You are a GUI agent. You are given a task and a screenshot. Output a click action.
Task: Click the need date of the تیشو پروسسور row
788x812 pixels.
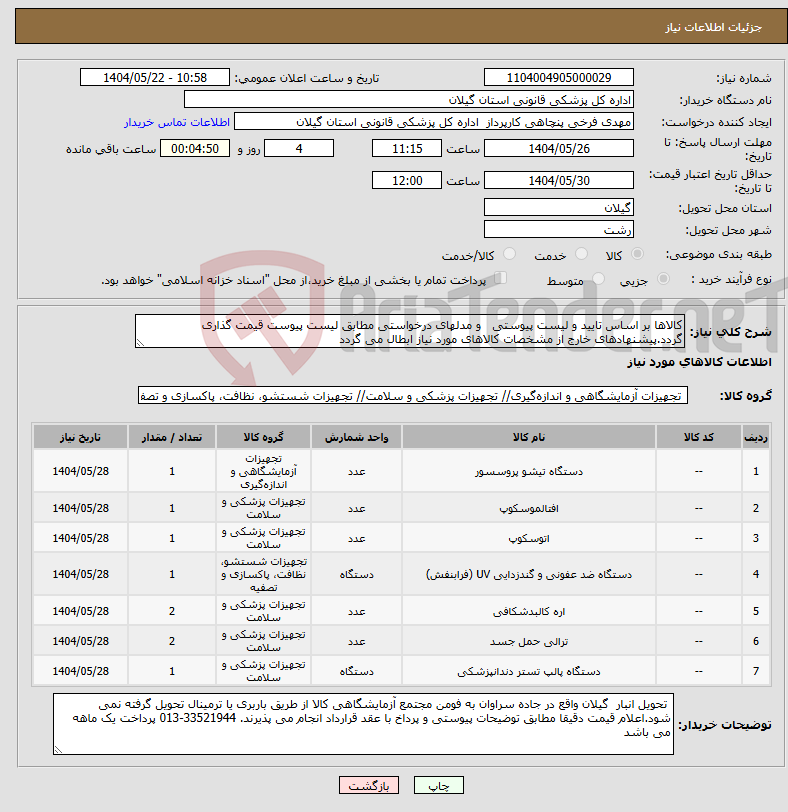pos(80,471)
